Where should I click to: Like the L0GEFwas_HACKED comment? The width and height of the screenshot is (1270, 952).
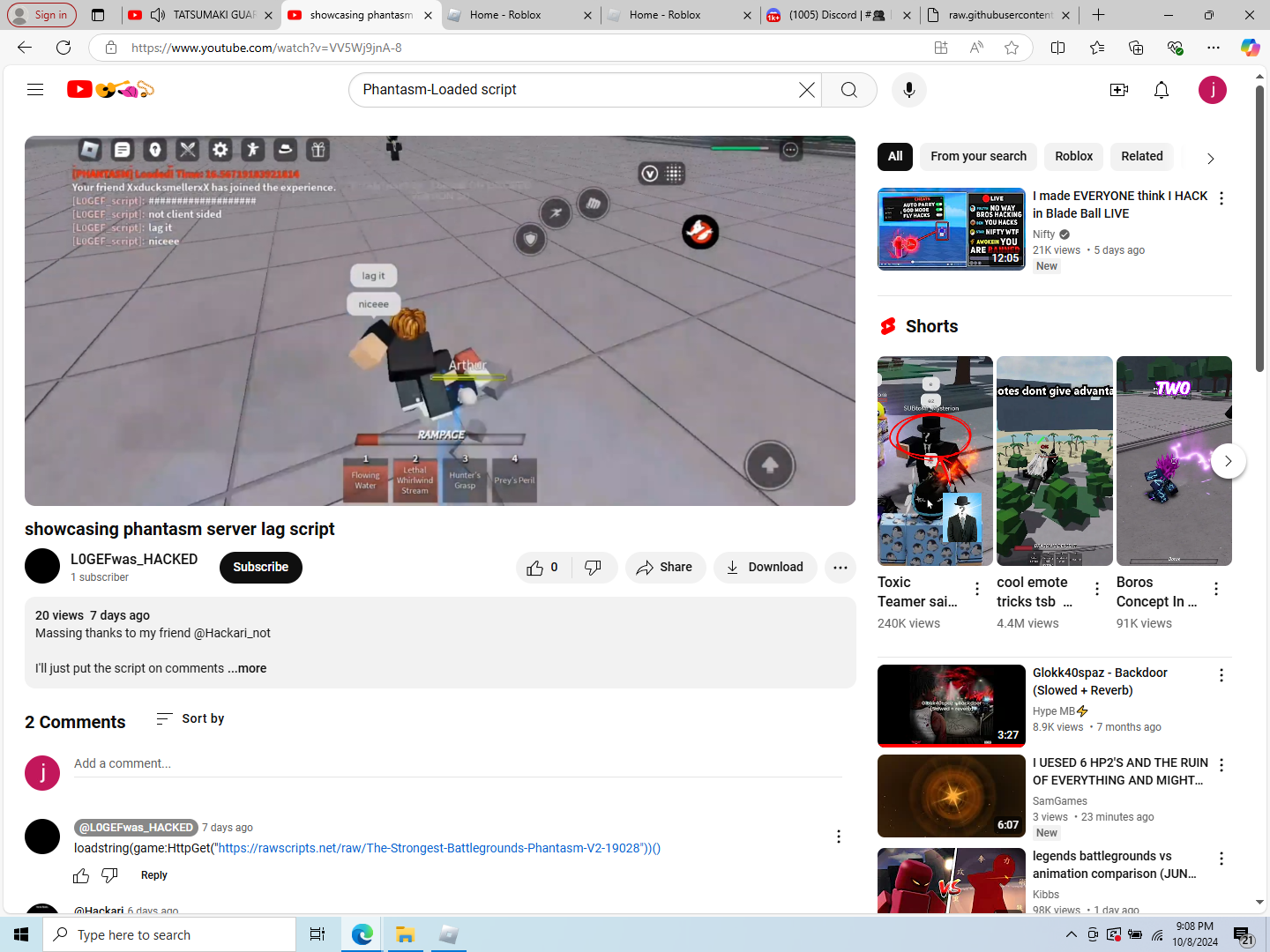81,875
